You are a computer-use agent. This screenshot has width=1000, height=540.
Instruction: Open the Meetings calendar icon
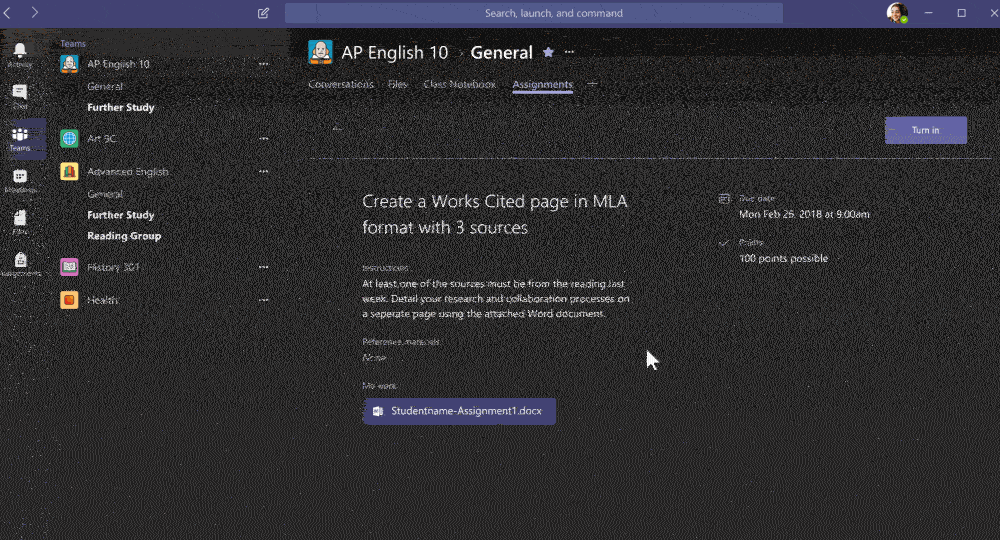coord(20,180)
